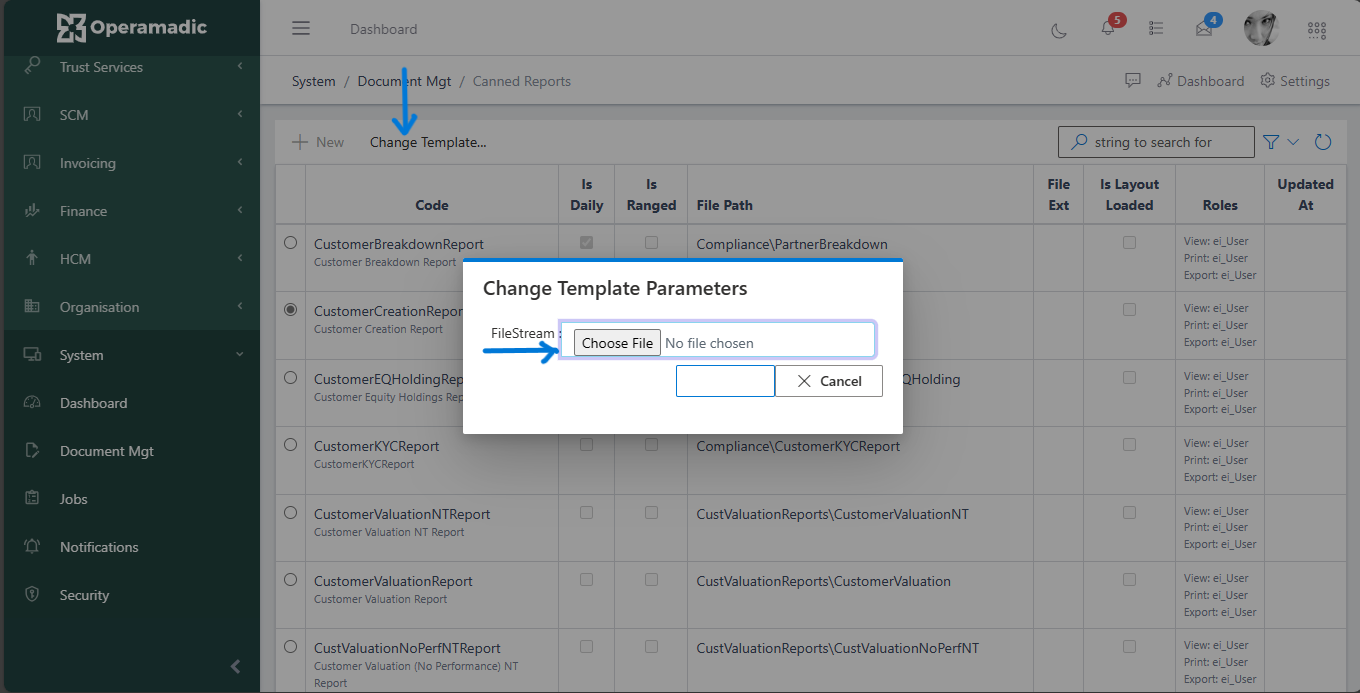Open Jobs in sidebar
Screen dimensions: 1360x693
[74, 499]
